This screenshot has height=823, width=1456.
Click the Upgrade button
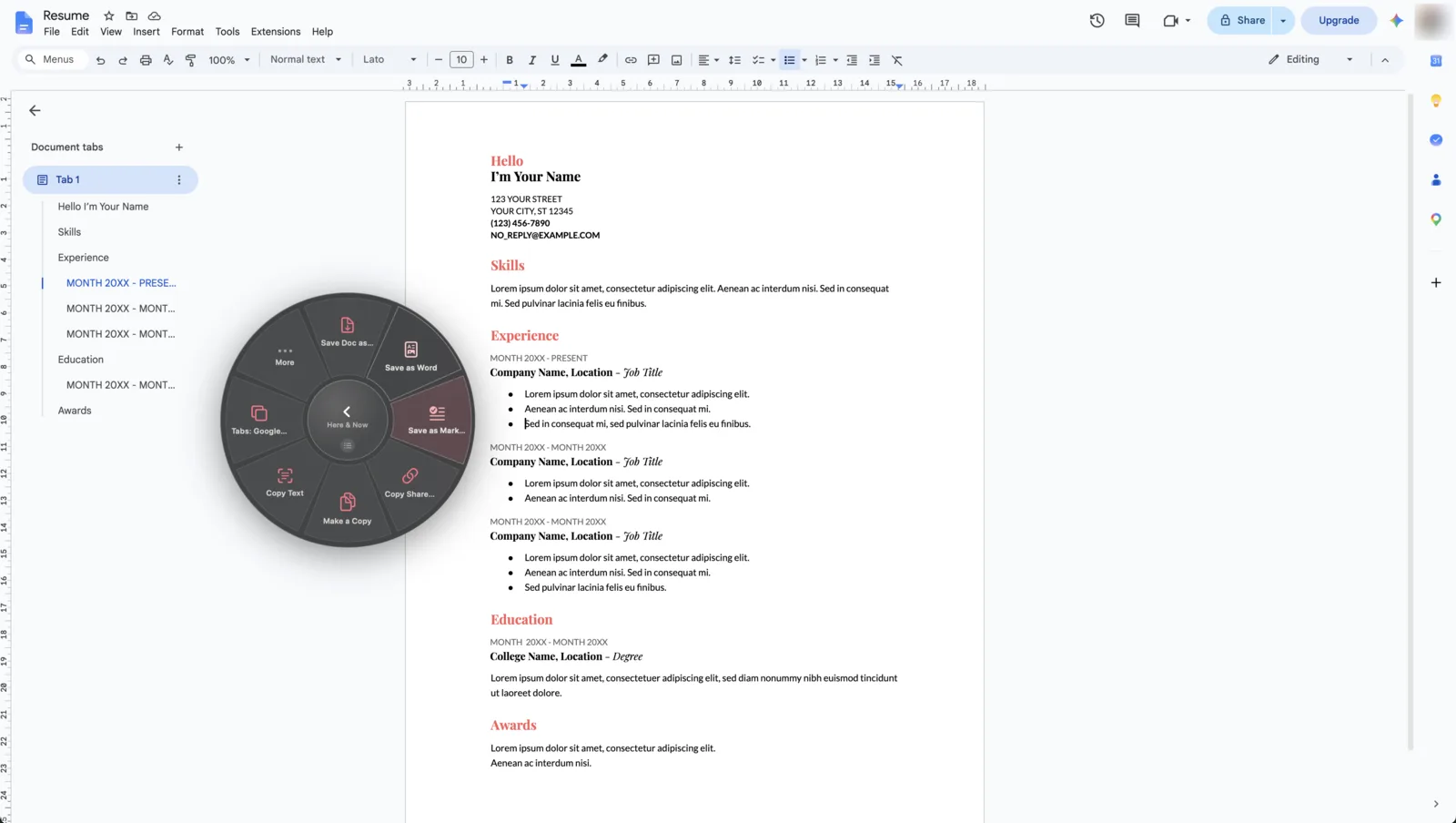(x=1339, y=20)
